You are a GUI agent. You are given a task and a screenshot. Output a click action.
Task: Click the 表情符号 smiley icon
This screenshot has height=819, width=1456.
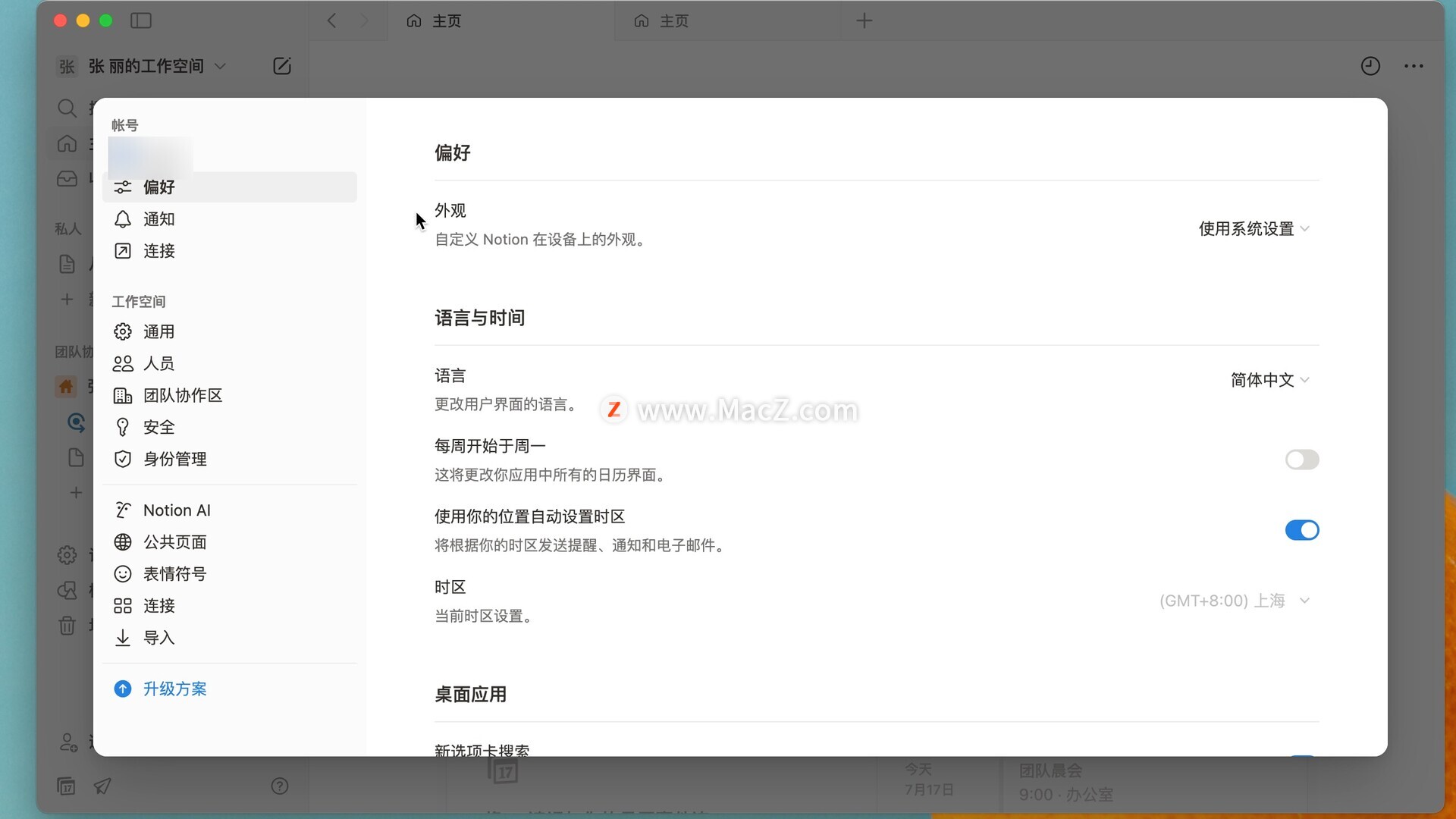122,574
